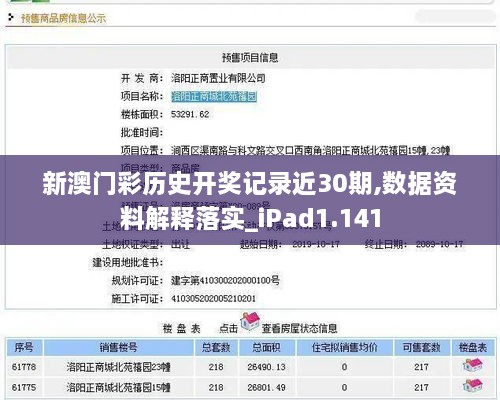Click the 可售套数 column header
This screenshot has width=500, height=400.
pyautogui.click(x=421, y=348)
